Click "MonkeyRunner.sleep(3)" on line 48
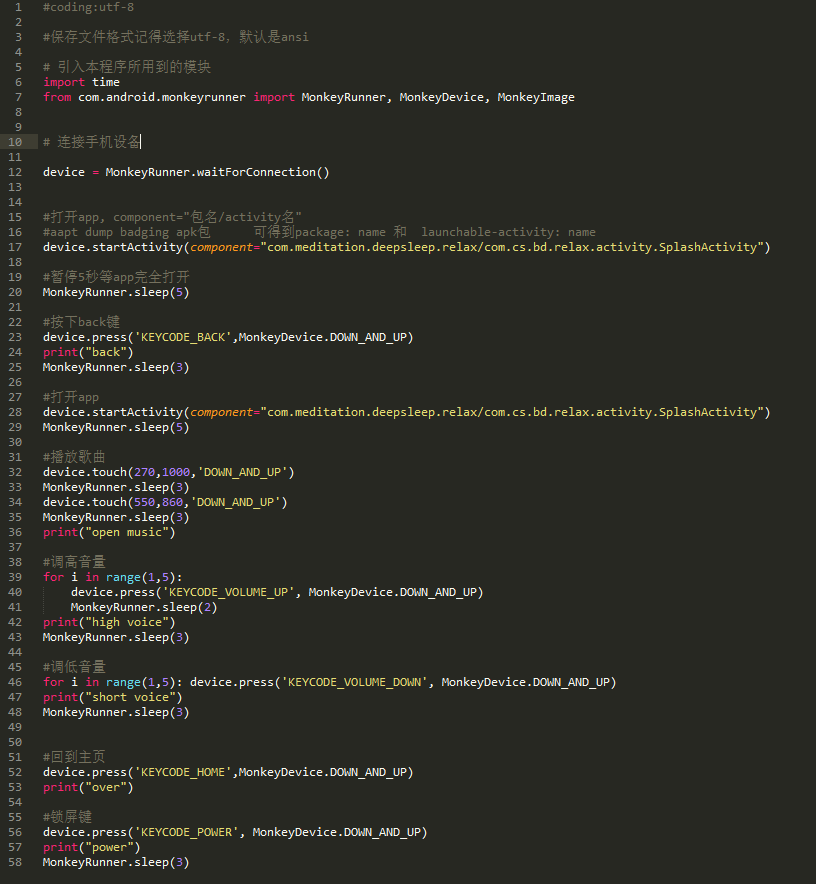The height and width of the screenshot is (884, 816). [116, 713]
